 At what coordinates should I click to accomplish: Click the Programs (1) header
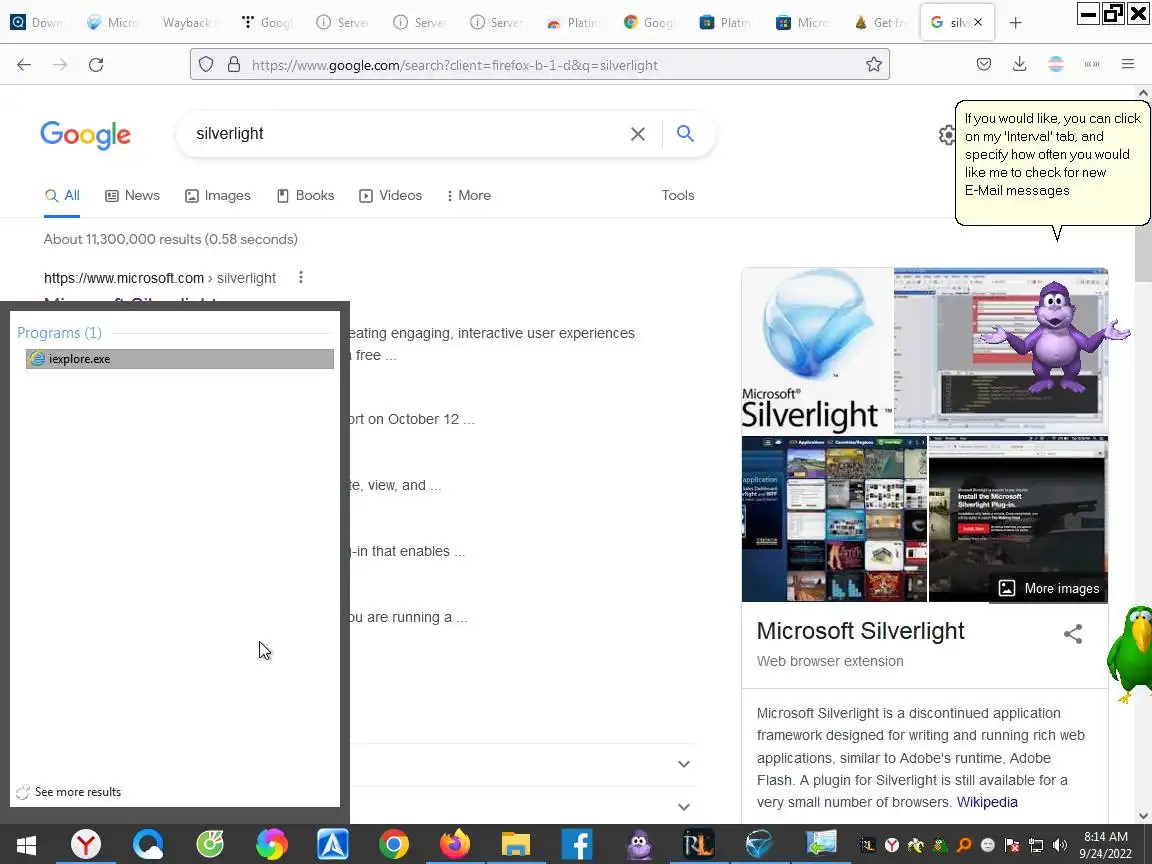coord(60,333)
